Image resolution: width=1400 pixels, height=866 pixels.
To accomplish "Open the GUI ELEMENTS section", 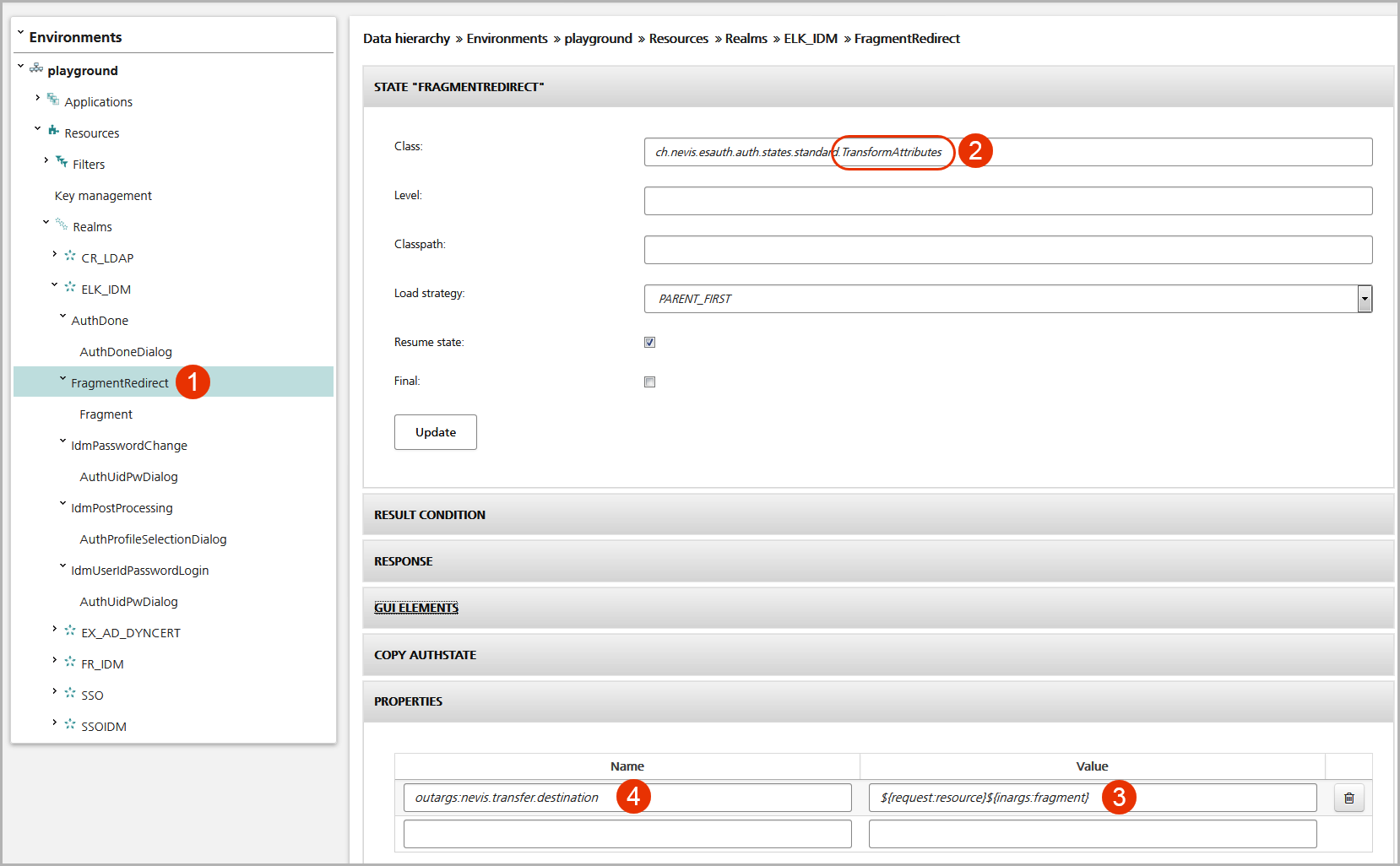I will pyautogui.click(x=878, y=608).
